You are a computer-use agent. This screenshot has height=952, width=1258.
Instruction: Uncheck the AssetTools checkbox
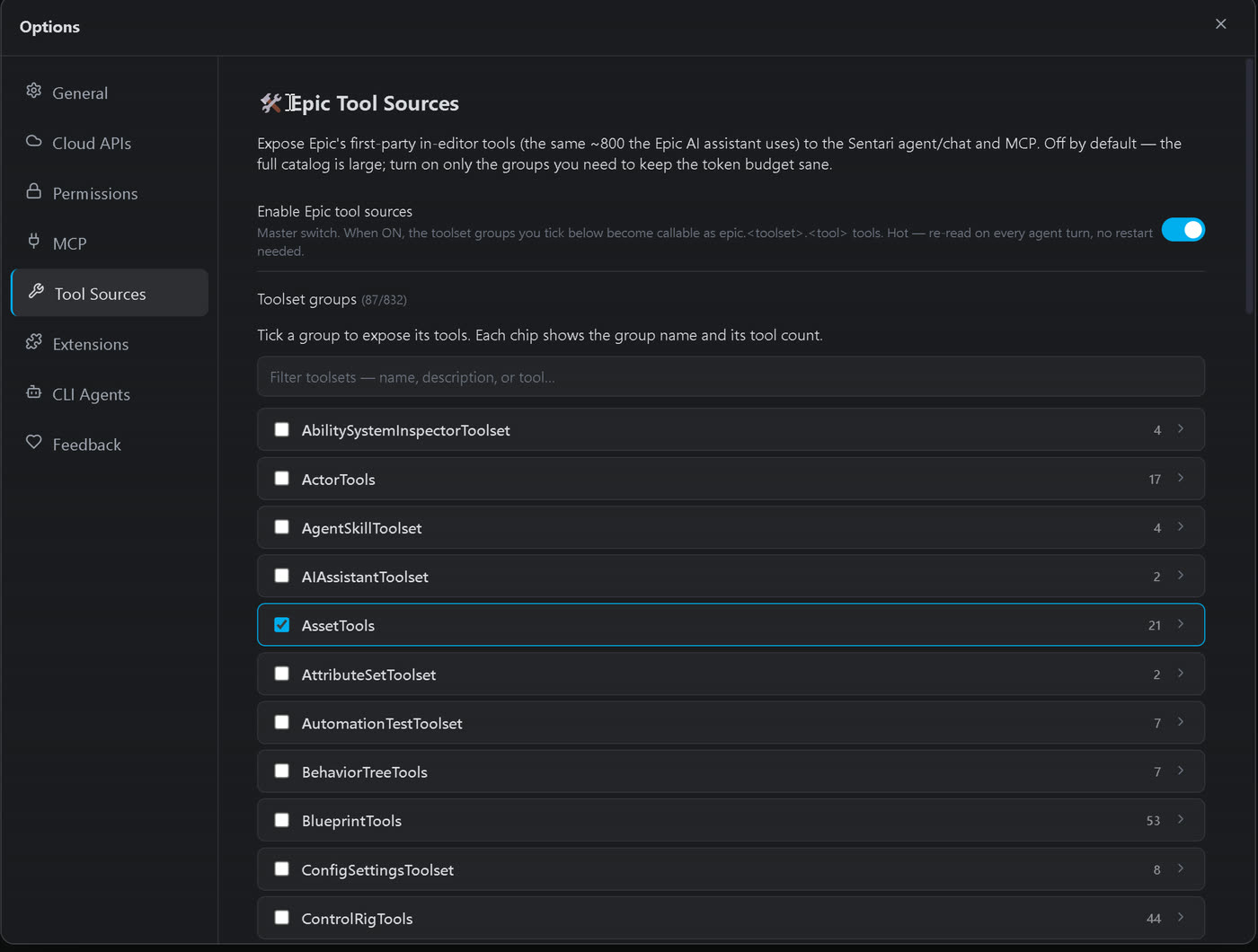point(282,625)
